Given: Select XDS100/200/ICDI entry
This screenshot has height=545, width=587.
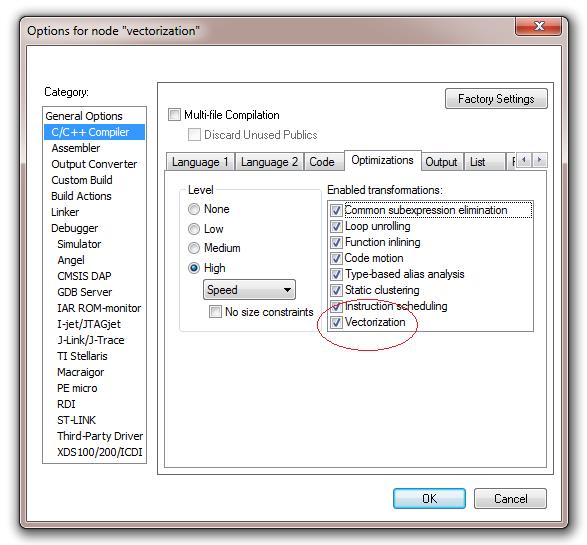Looking at the screenshot, I should pyautogui.click(x=100, y=452).
